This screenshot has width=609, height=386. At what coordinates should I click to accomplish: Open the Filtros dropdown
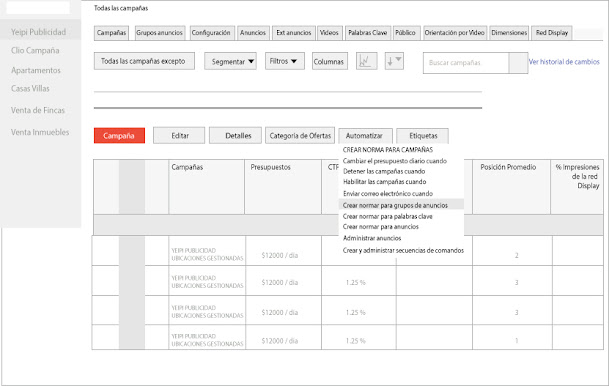click(x=284, y=61)
